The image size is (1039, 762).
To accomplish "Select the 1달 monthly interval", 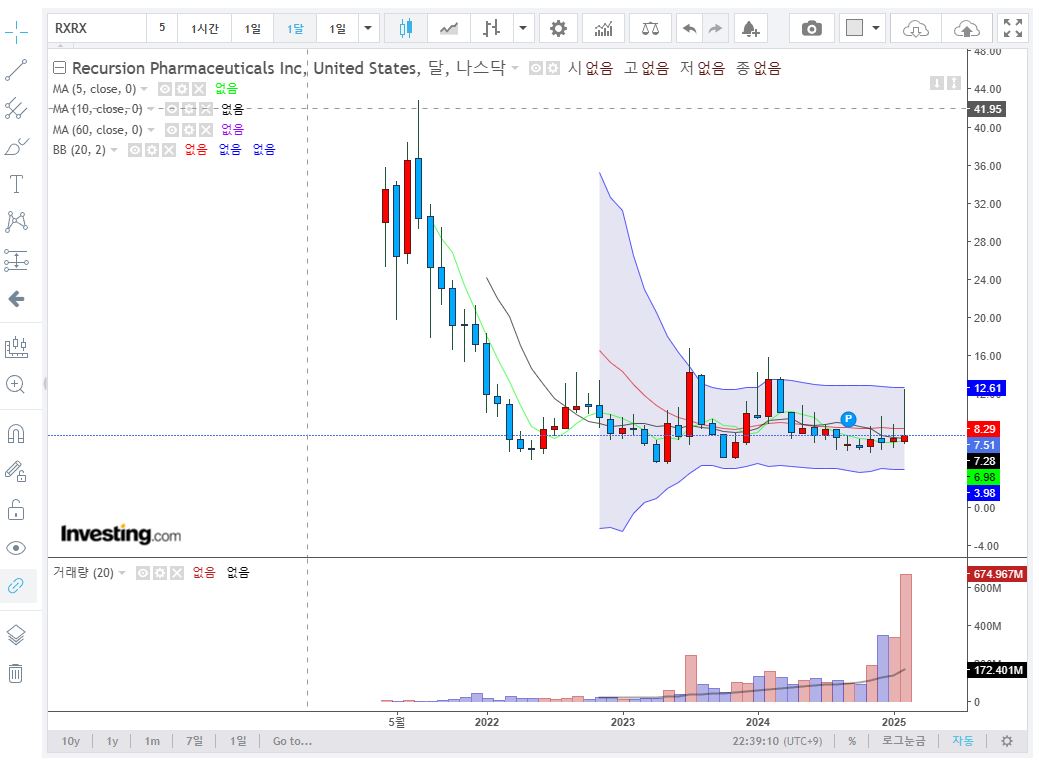I will pyautogui.click(x=295, y=28).
